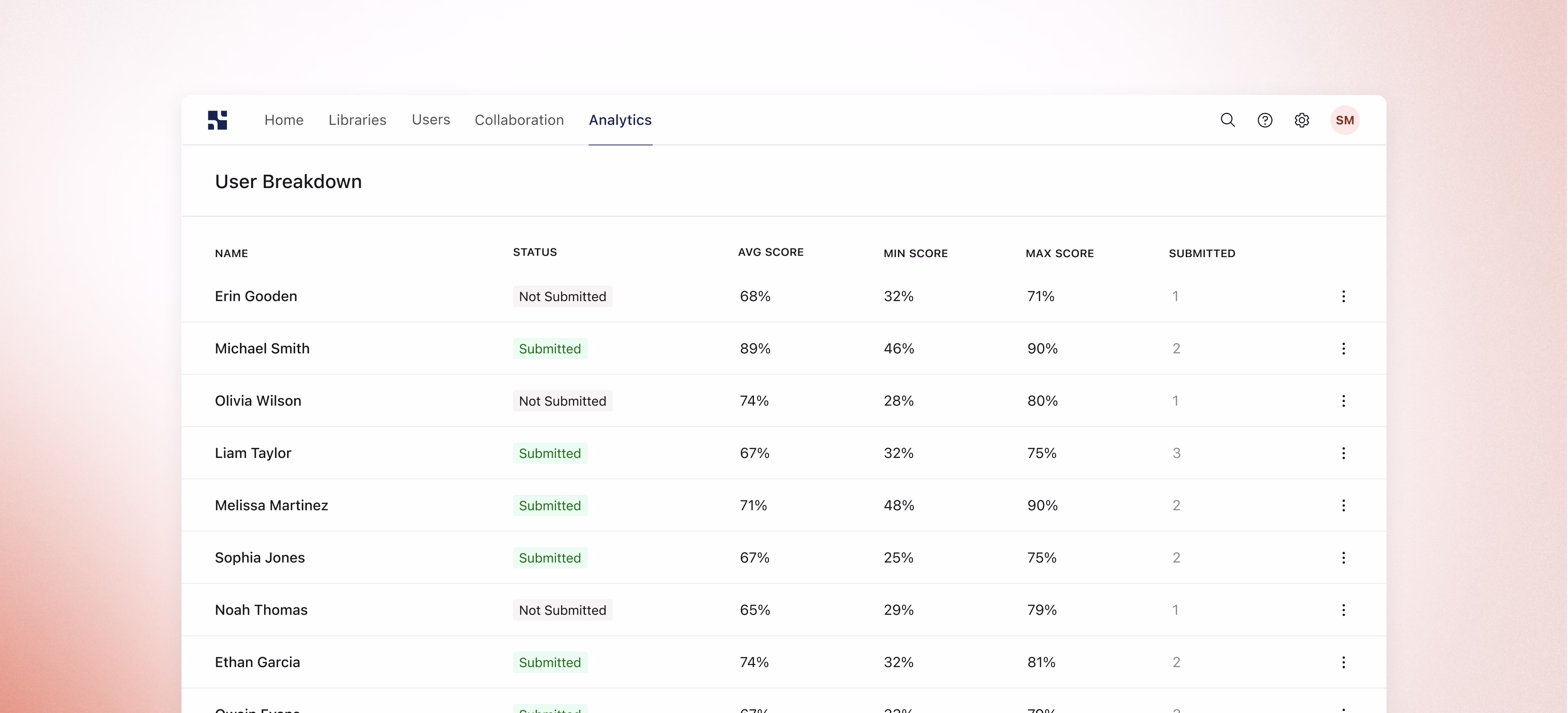Click the name Liam Taylor
This screenshot has height=713, width=1568.
click(253, 454)
